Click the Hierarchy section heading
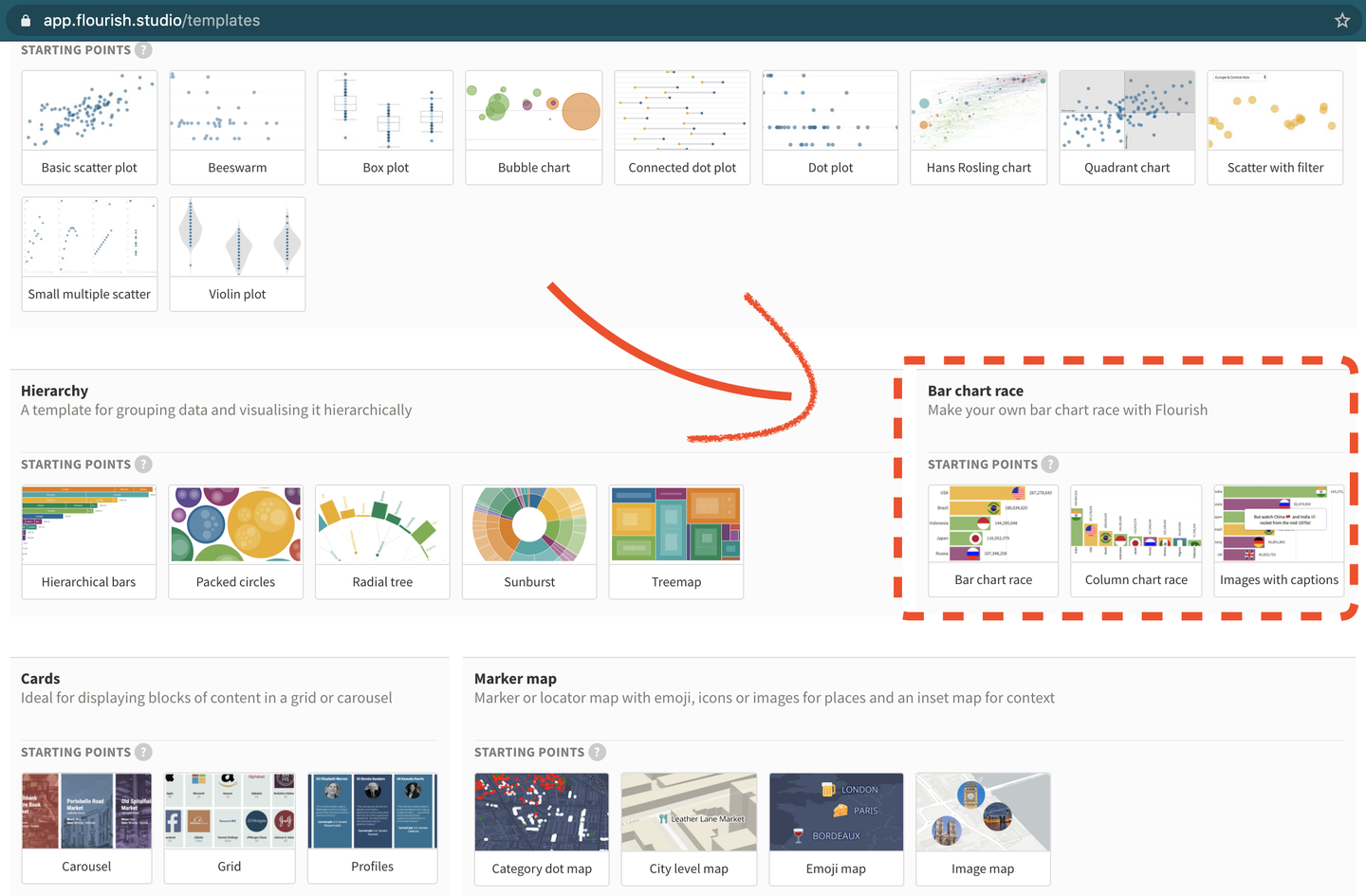The height and width of the screenshot is (896, 1366). [x=54, y=391]
